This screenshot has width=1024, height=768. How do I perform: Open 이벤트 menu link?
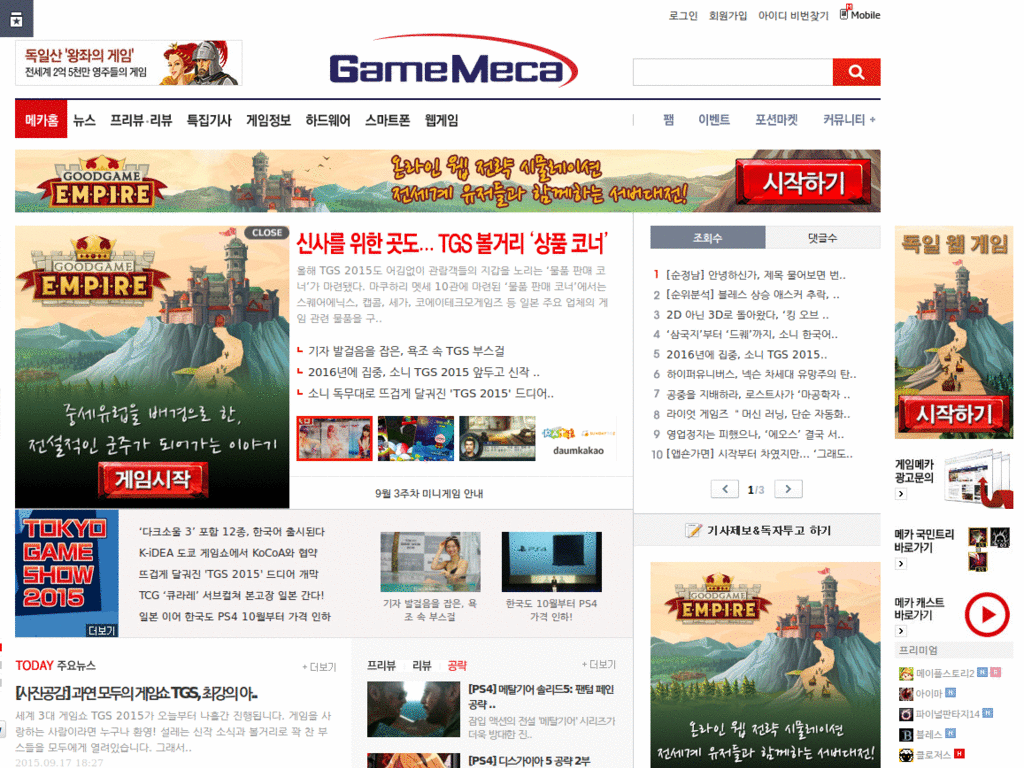click(714, 120)
